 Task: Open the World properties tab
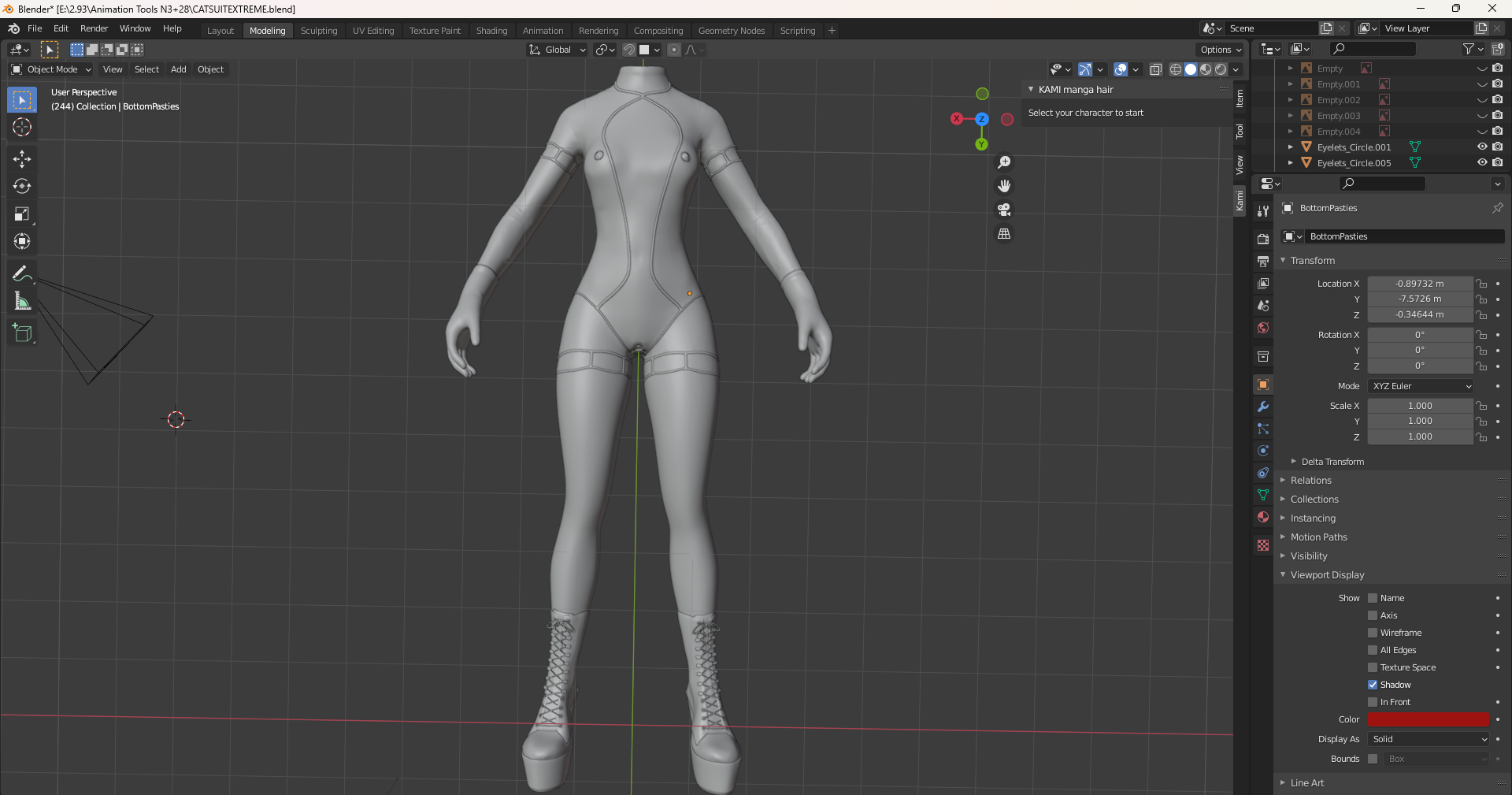pos(1263,328)
